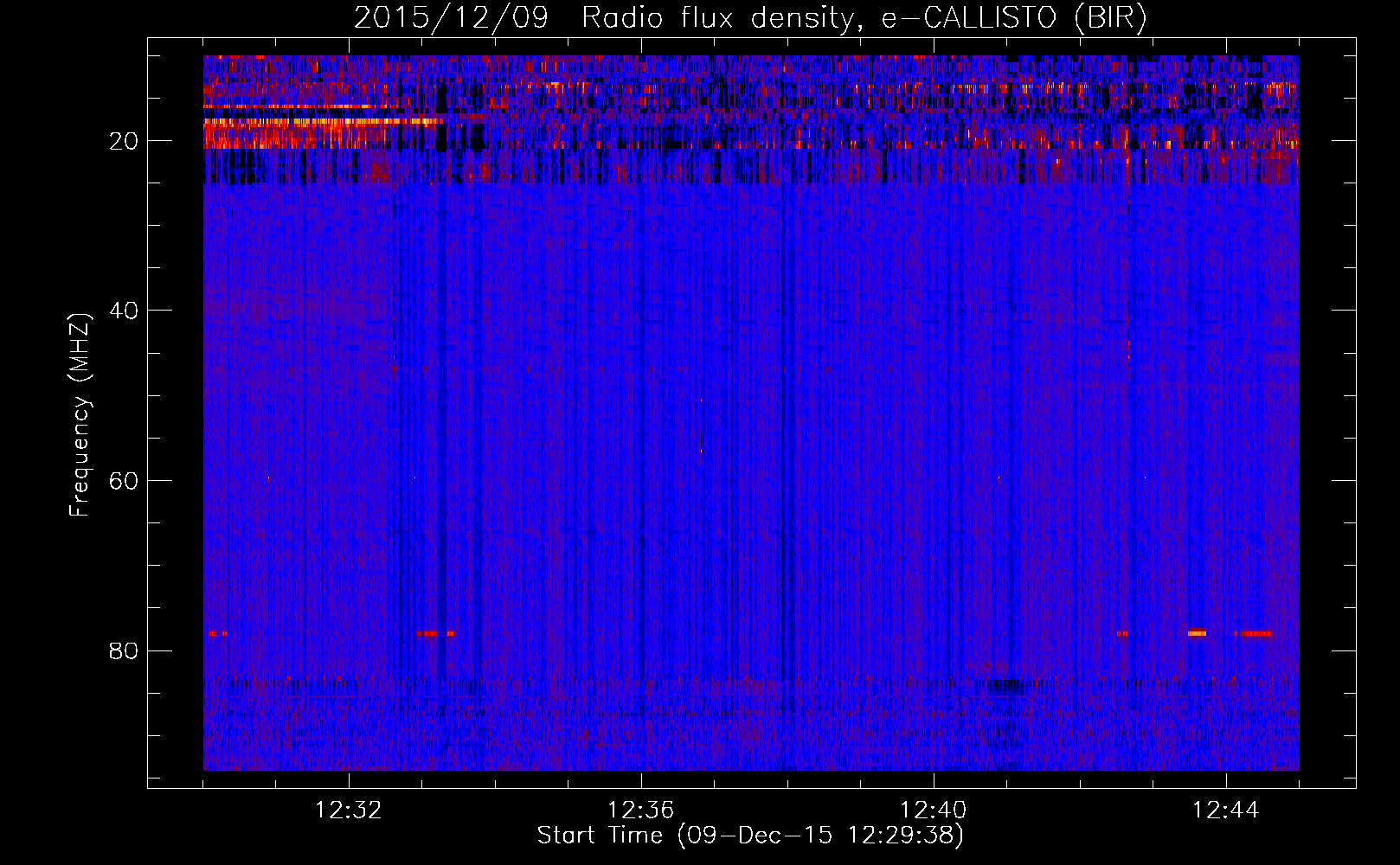Click the 12:36 time tick label

click(x=641, y=811)
